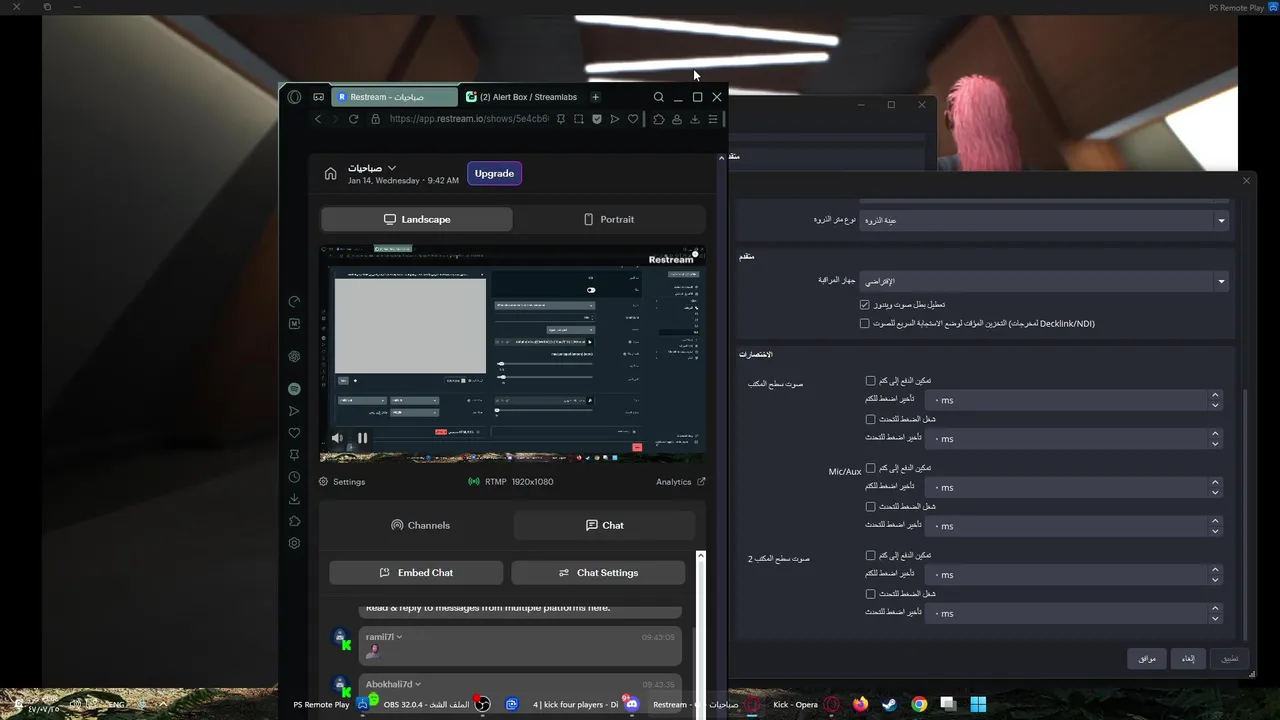The image size is (1280, 720).
Task: Bookmark the page with heart icon
Action: (632, 119)
